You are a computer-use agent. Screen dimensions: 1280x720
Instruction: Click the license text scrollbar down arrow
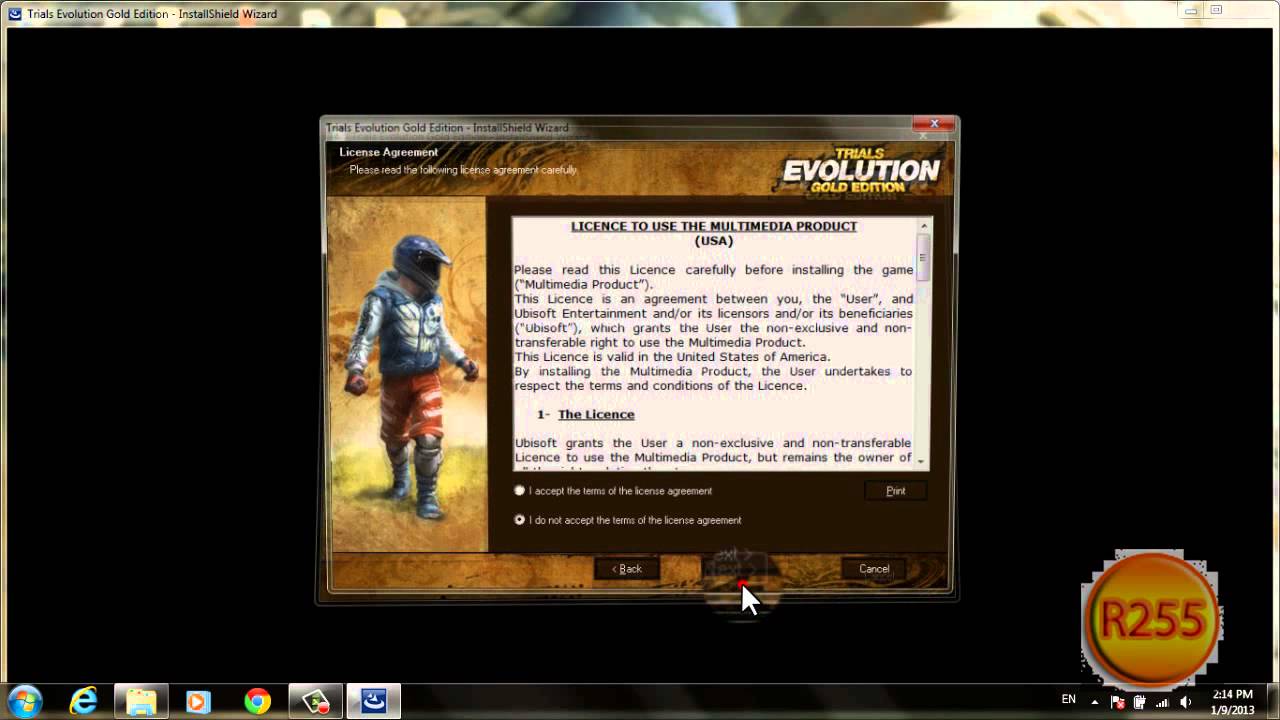922,462
